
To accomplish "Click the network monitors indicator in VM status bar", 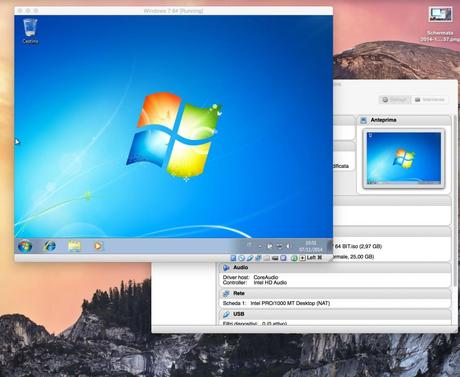I will pos(258,258).
